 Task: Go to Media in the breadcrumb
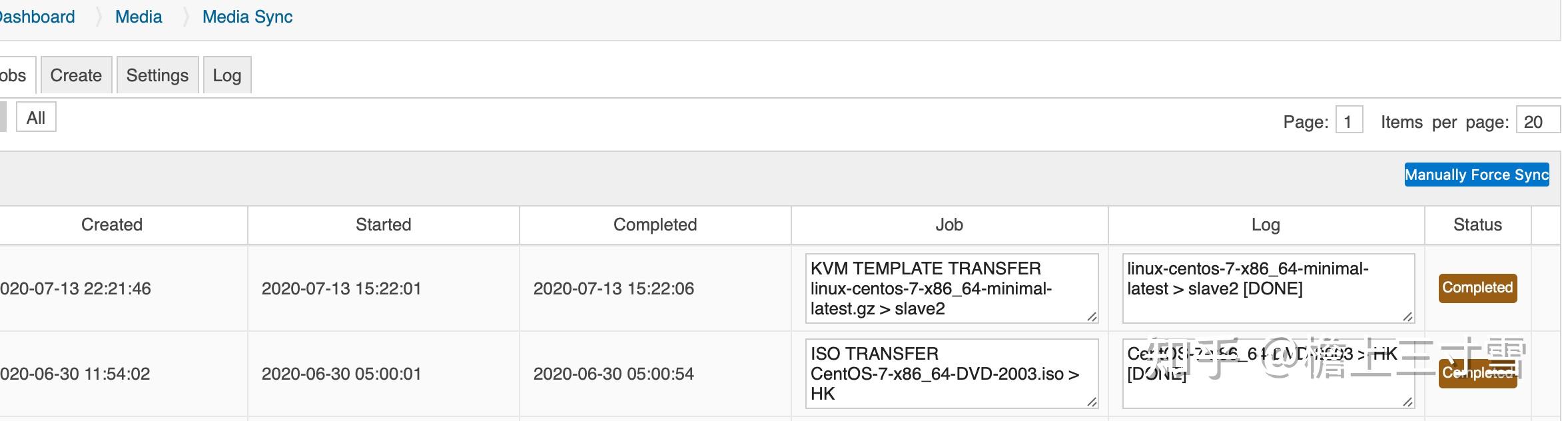coord(139,17)
